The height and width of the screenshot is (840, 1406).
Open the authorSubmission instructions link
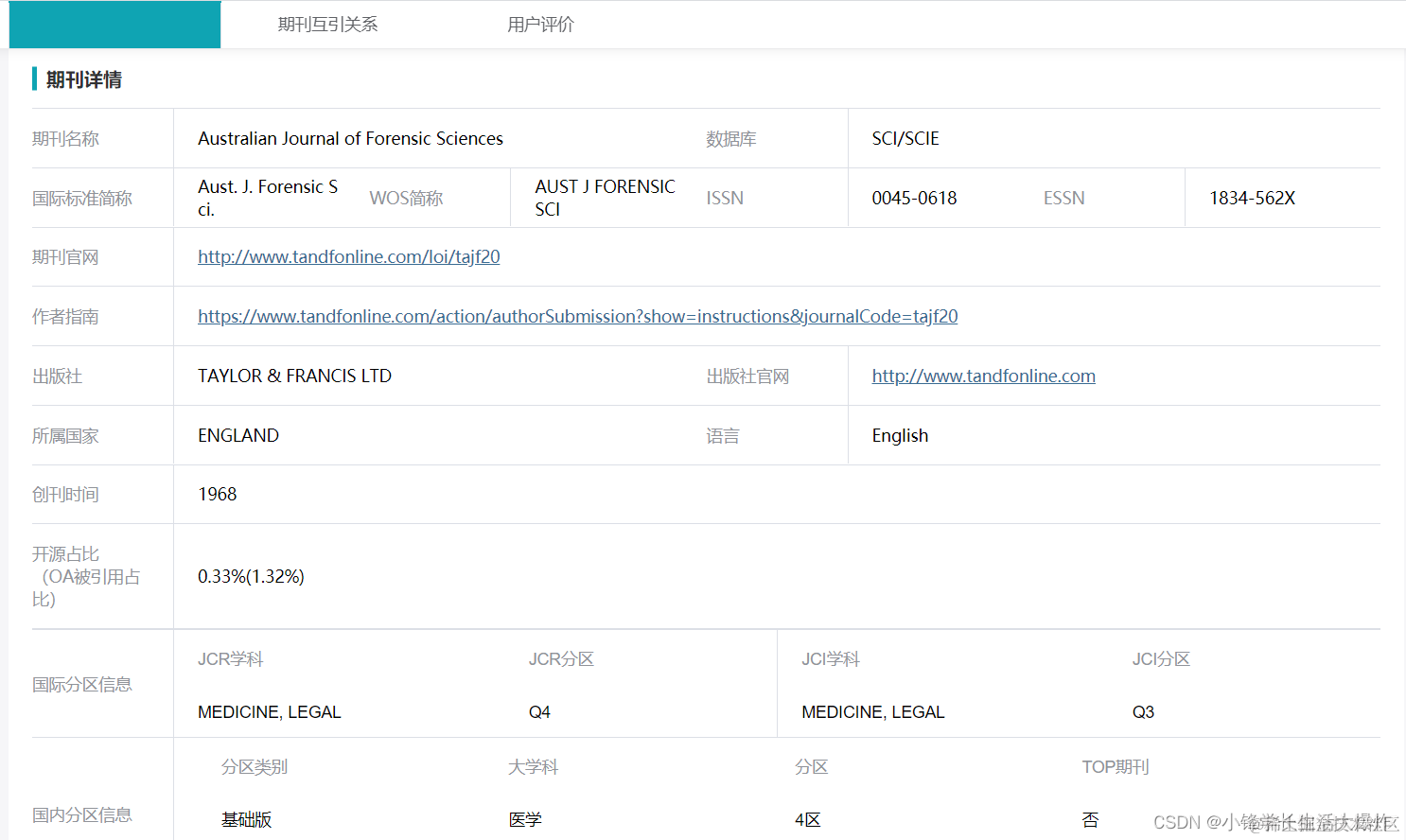click(x=577, y=316)
